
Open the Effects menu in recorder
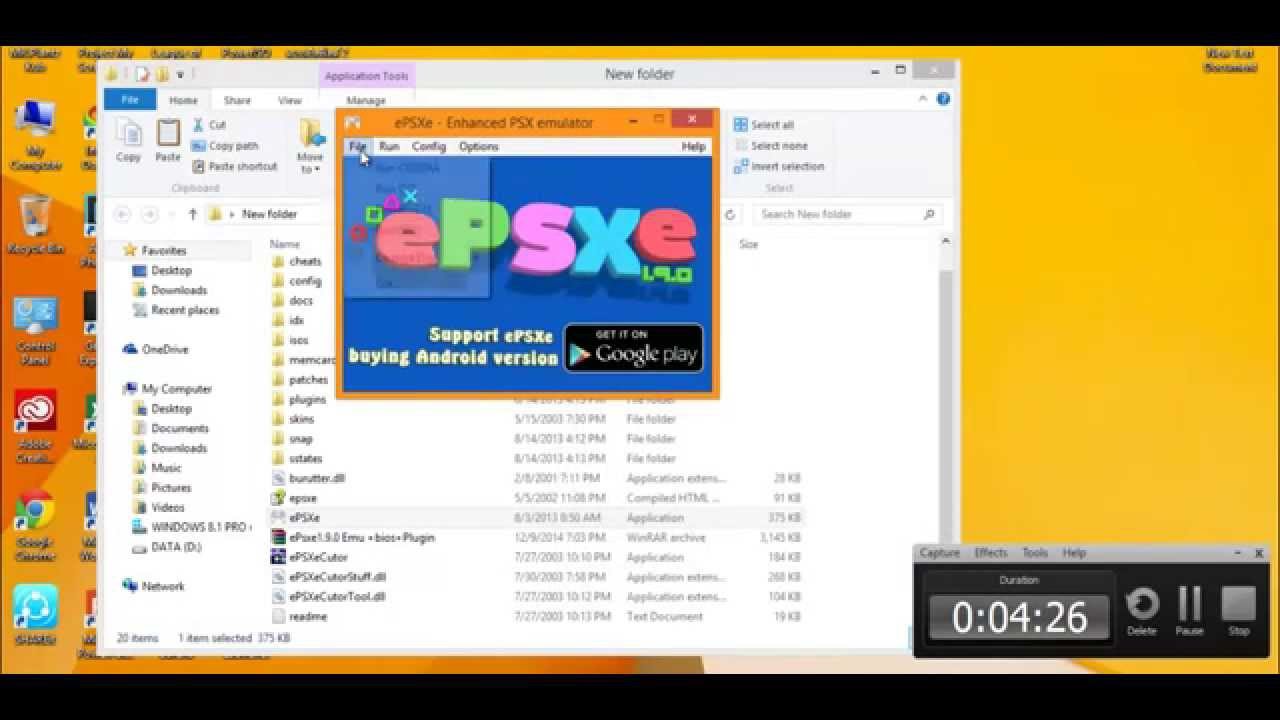coord(991,553)
